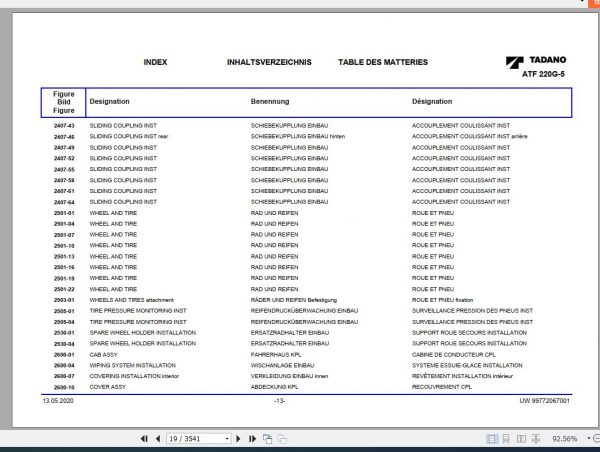Click 'WHEELS AND TIRES attachment' entry
The height and width of the screenshot is (452, 600).
[x=131, y=300]
